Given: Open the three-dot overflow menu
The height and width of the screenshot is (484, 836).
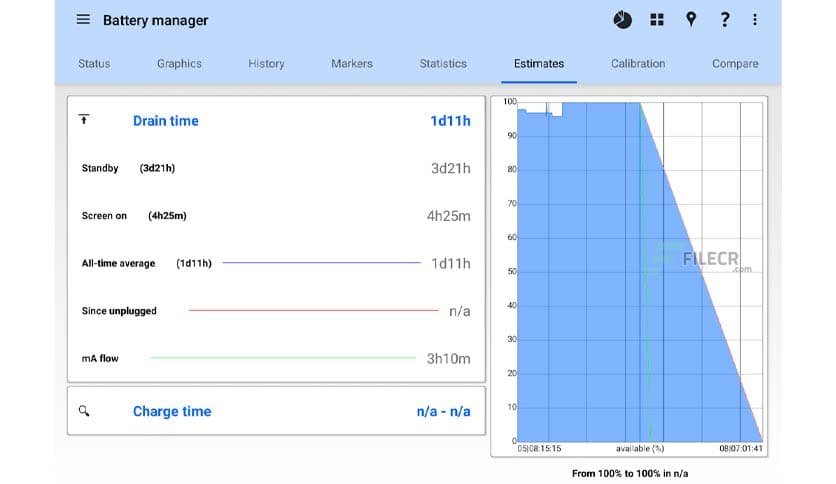Looking at the screenshot, I should pos(755,20).
